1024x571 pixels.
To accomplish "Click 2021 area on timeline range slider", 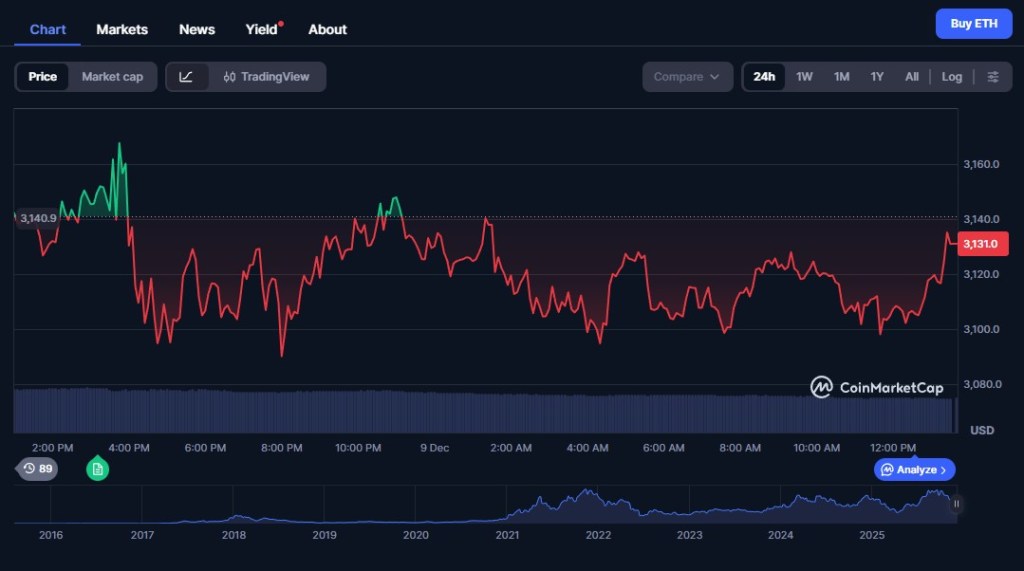I will 507,510.
